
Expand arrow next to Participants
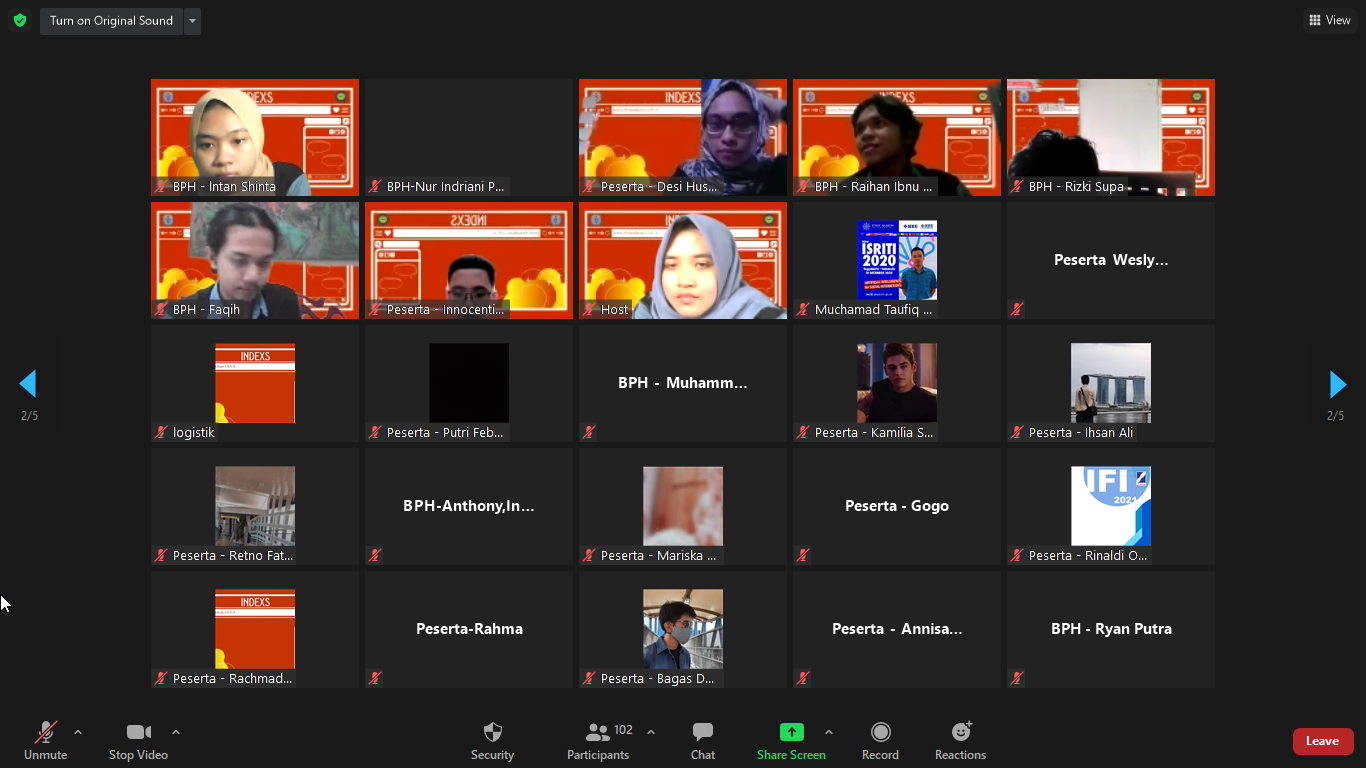(651, 732)
